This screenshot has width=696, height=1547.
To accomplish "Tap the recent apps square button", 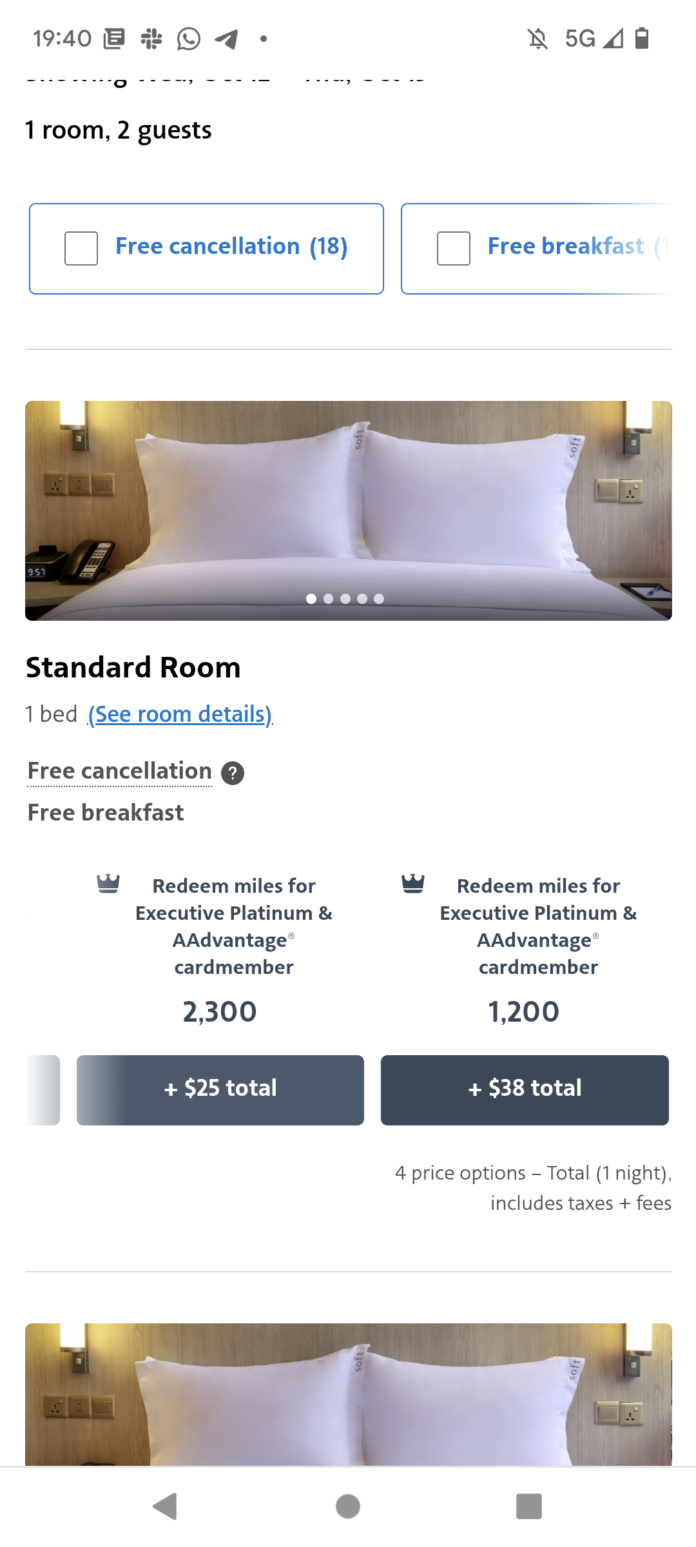I will click(527, 1505).
